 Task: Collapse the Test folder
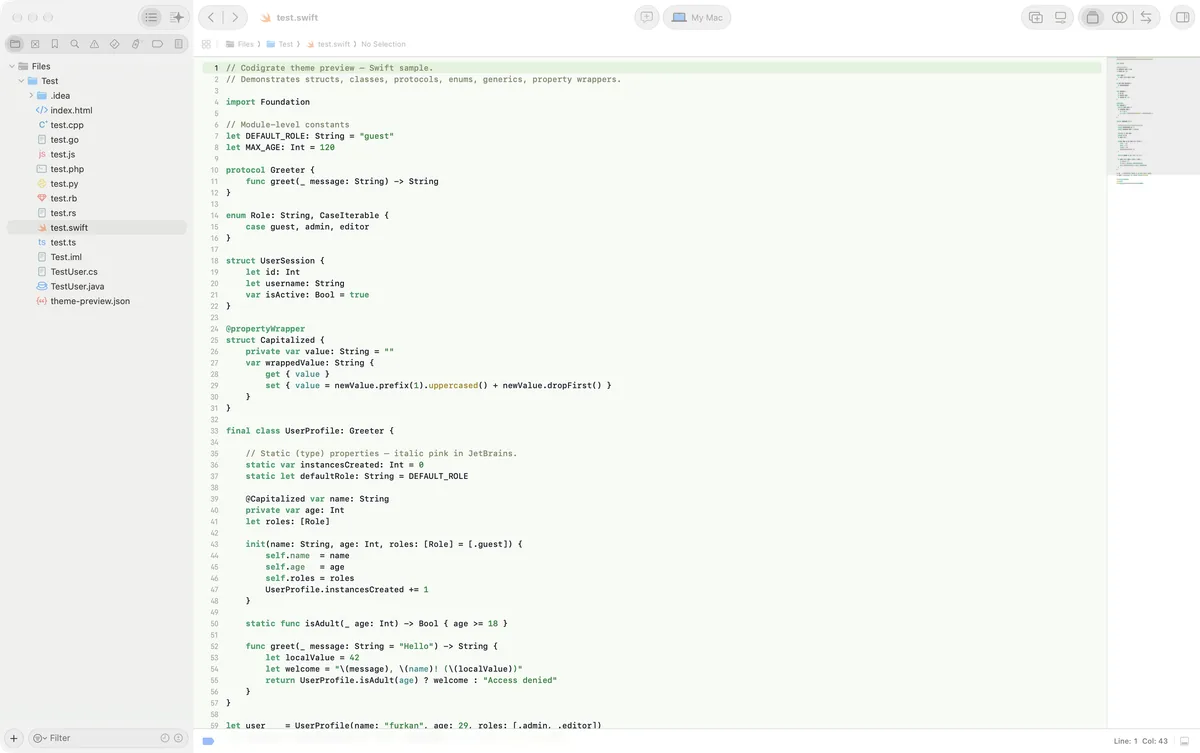(x=22, y=81)
